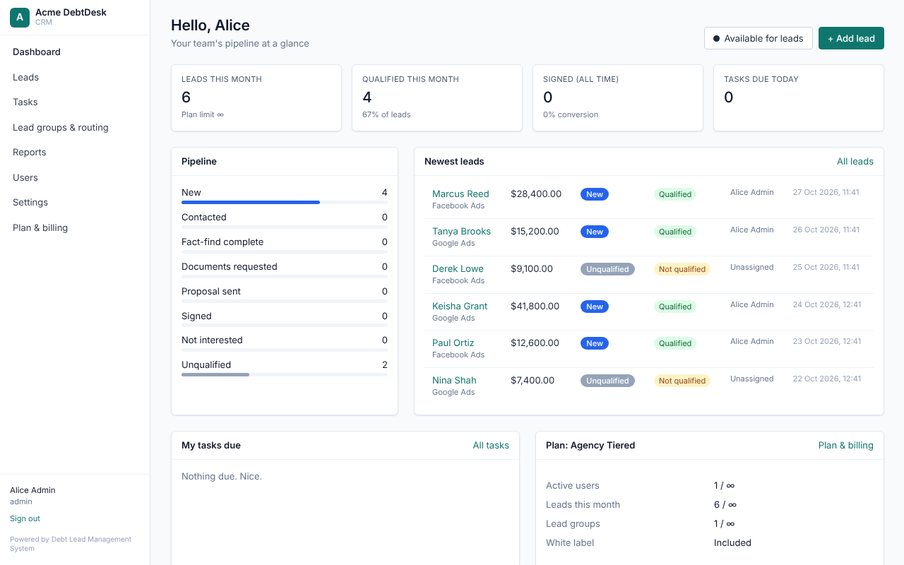Click the 27 Oct 2026, 11:41 timestamp

coord(826,192)
